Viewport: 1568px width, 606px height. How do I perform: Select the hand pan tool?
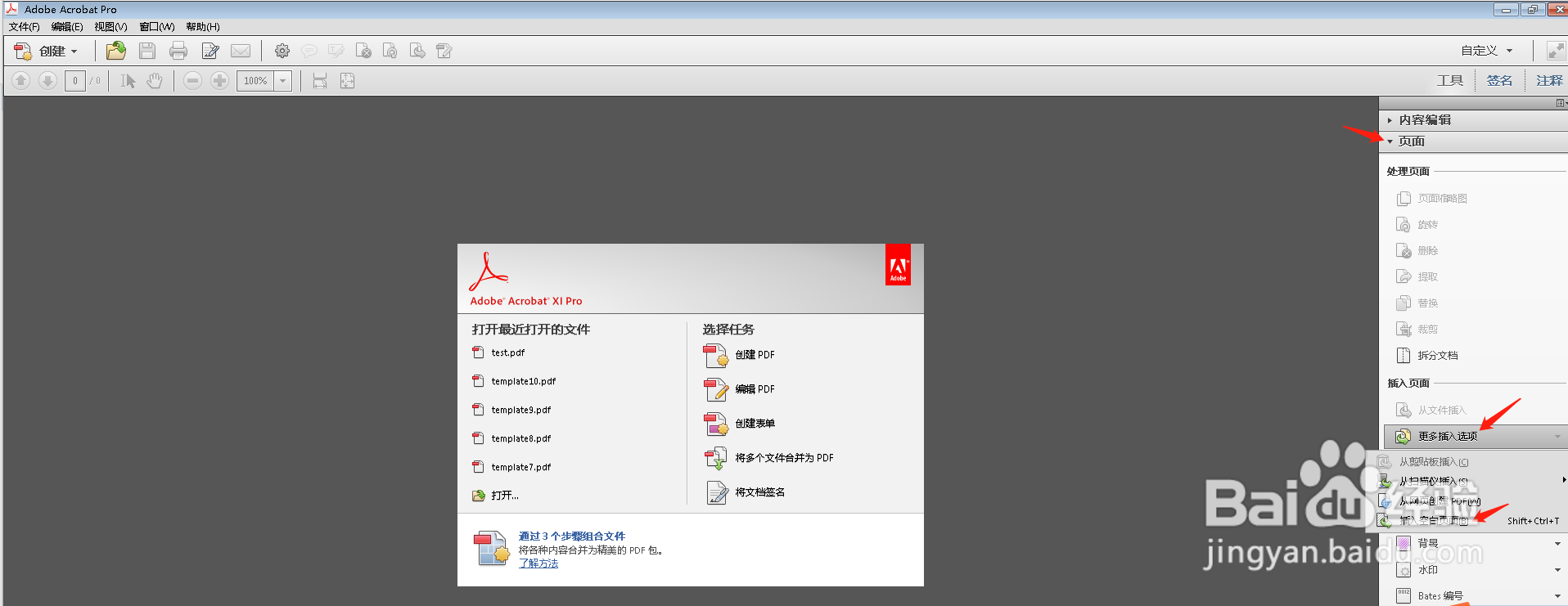point(155,80)
